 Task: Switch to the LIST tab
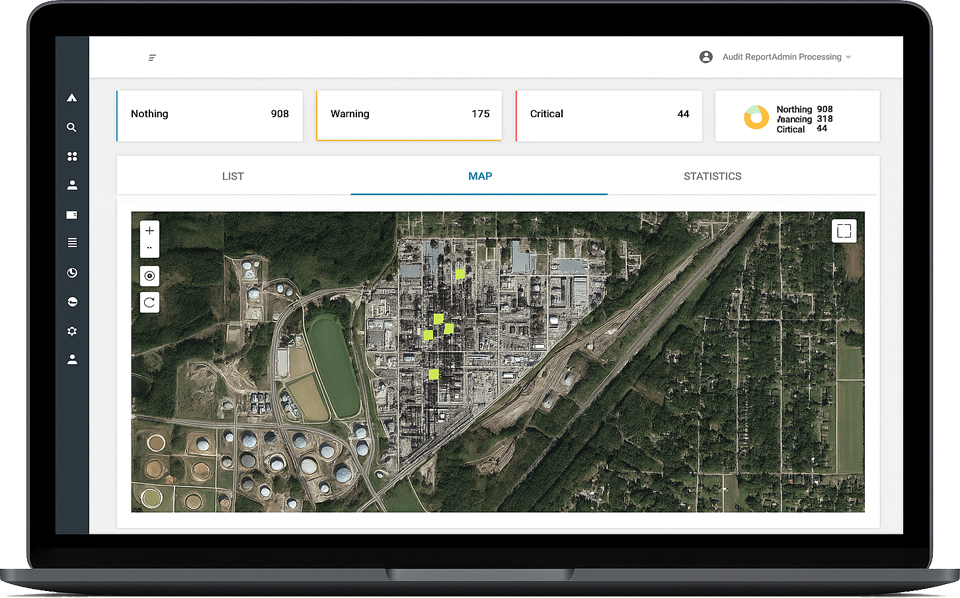[233, 176]
